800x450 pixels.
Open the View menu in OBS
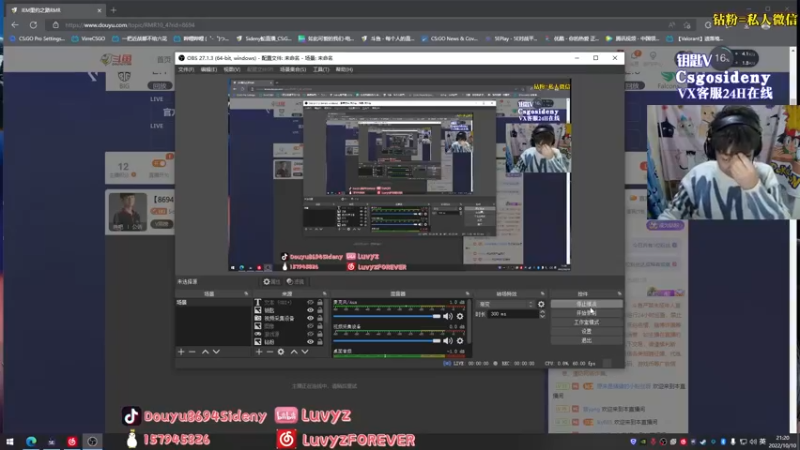tap(231, 69)
